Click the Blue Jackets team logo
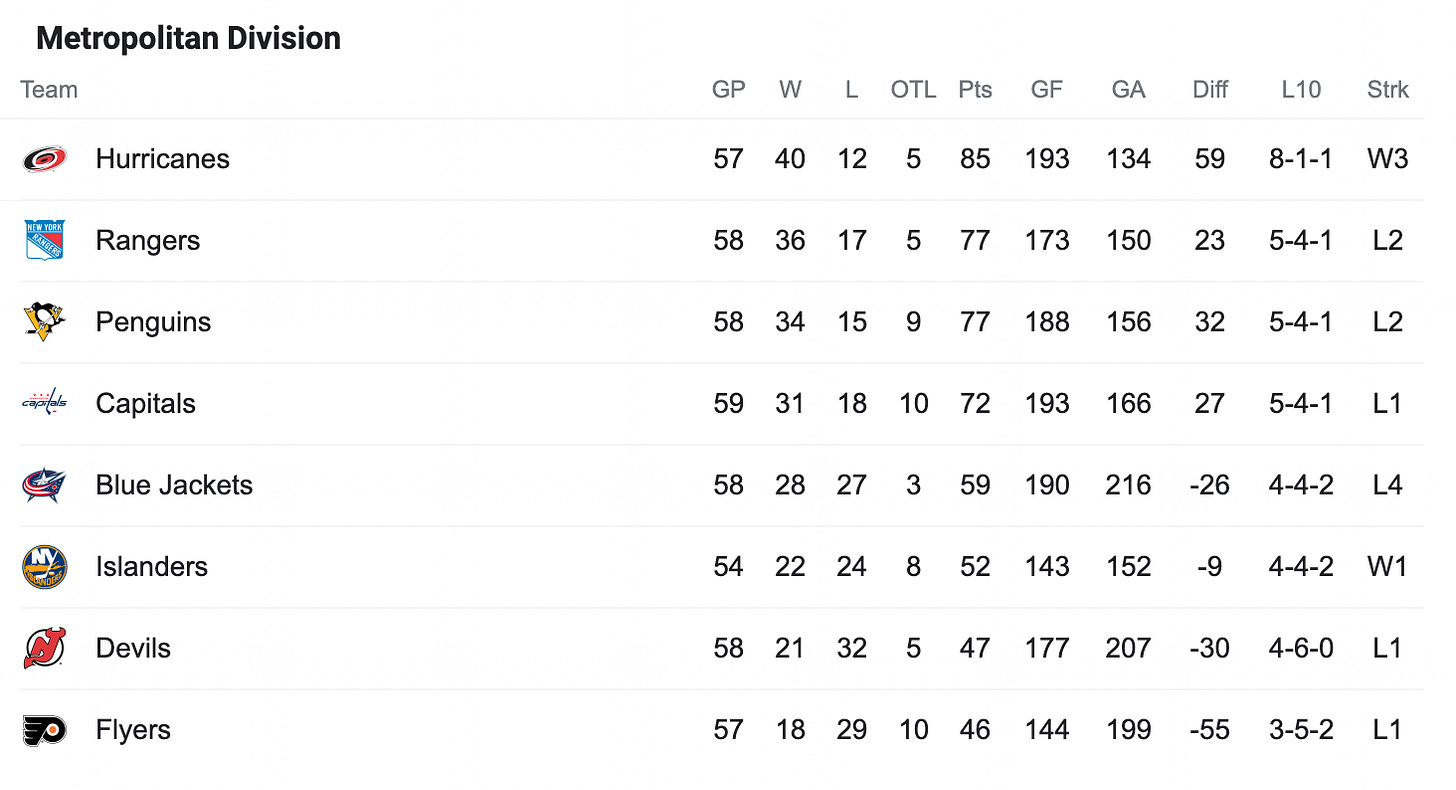Image resolution: width=1456 pixels, height=790 pixels. tap(45, 485)
